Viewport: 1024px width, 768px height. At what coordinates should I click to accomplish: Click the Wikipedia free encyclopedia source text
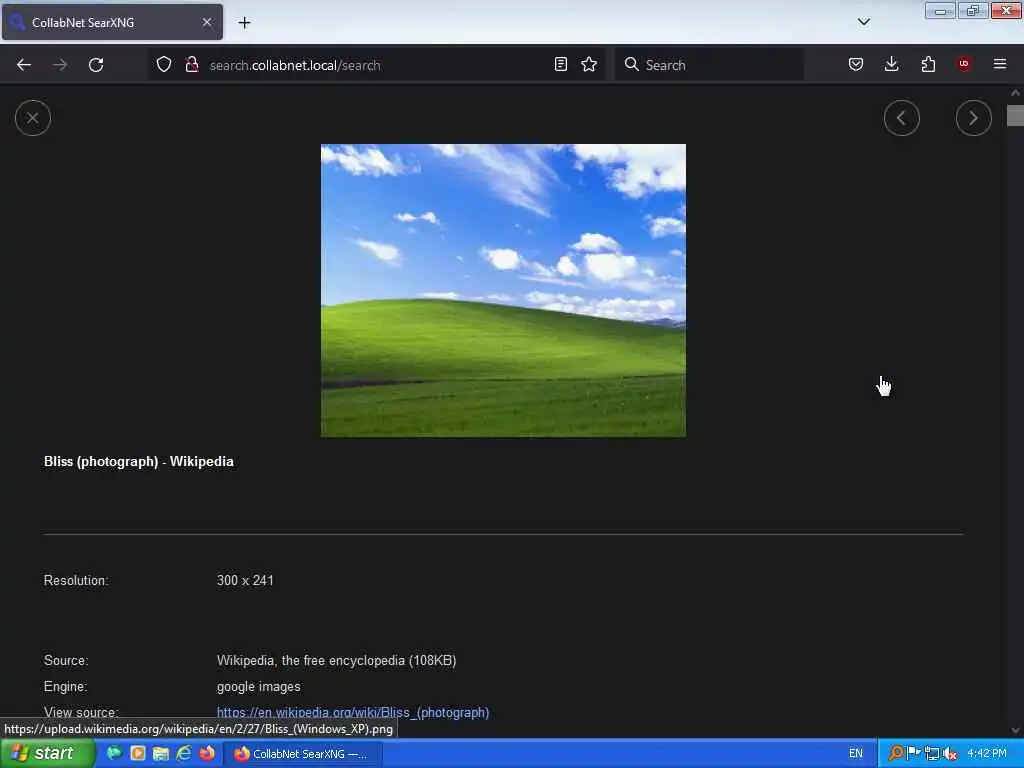336,660
